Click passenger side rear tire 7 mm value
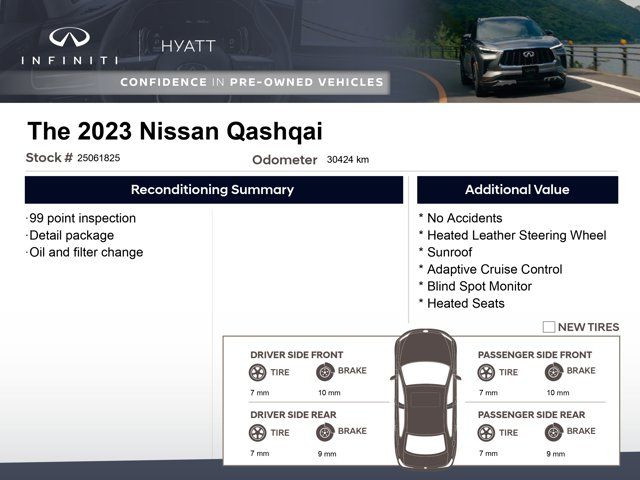This screenshot has height=480, width=640. pyautogui.click(x=488, y=453)
